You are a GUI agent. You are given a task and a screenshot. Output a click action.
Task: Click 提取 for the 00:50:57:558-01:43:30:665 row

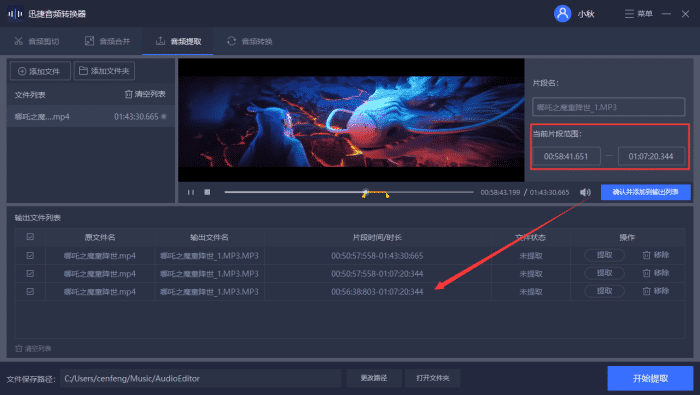coord(604,255)
